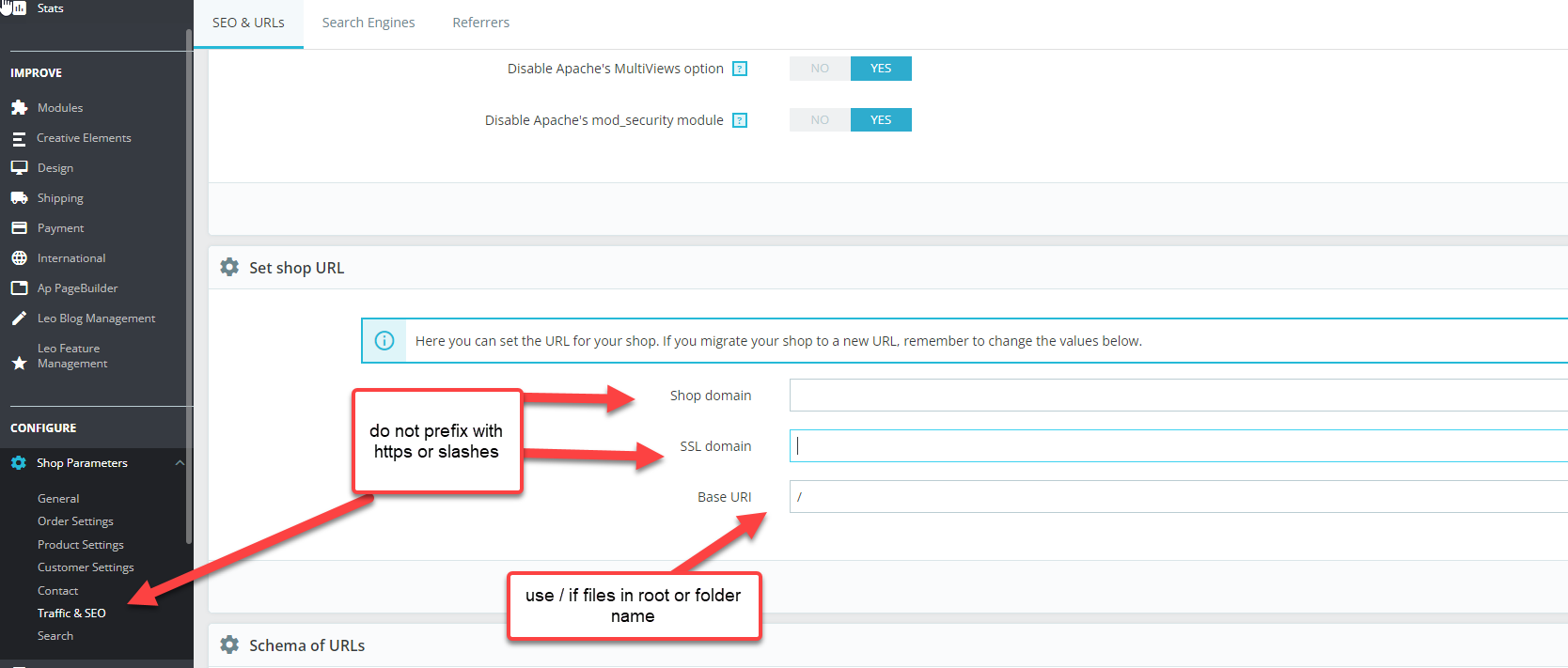
Task: Click the sidebar vertical scrollbar
Action: (x=189, y=287)
